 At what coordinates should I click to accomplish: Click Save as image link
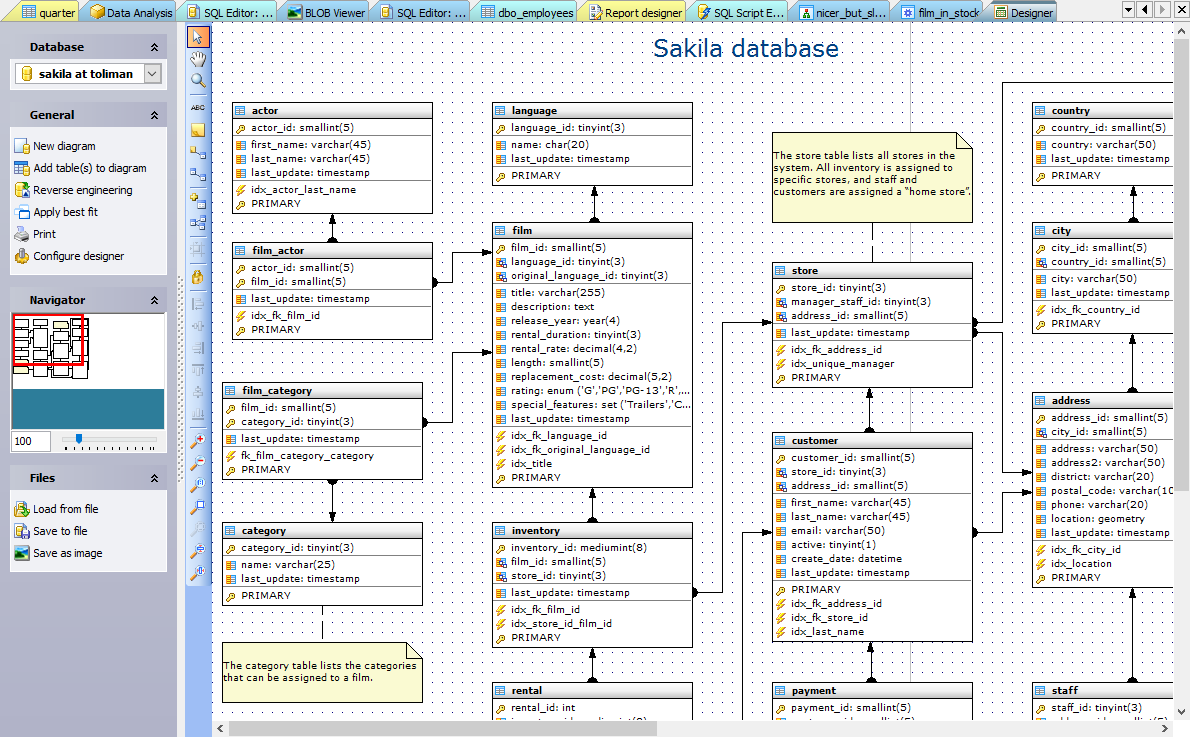(67, 553)
